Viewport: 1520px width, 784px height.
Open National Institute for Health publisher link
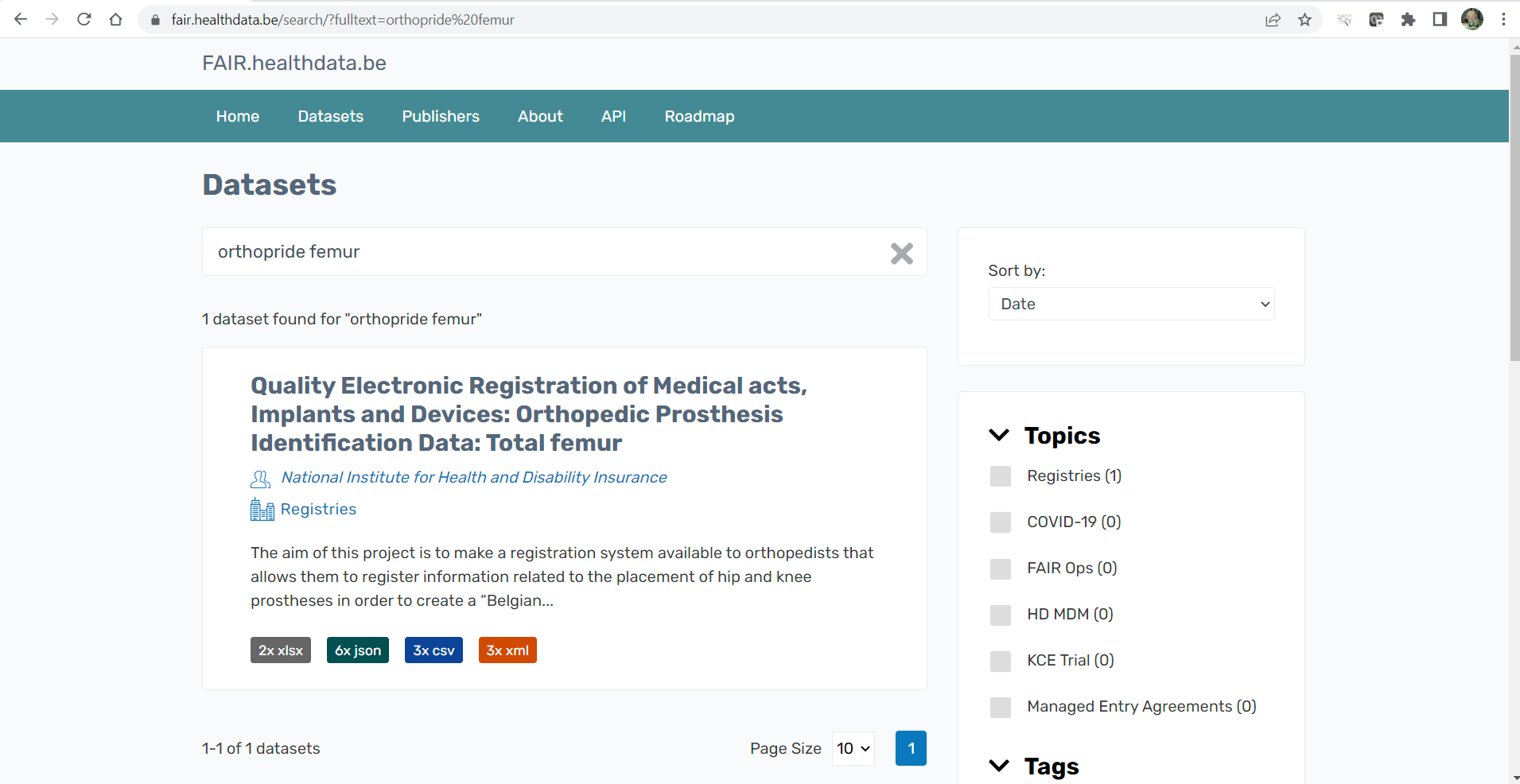(x=473, y=478)
